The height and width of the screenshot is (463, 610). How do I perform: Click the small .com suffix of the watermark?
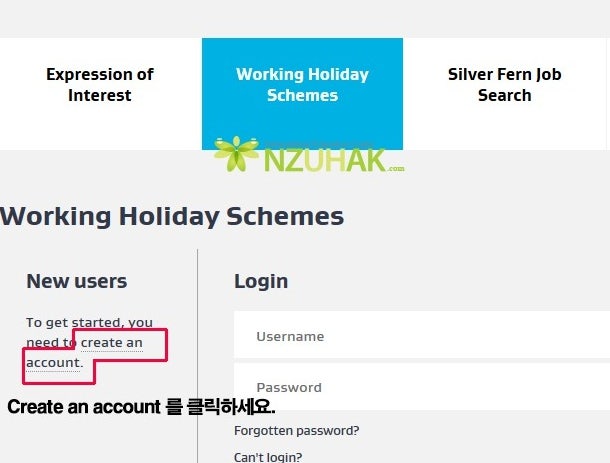[x=396, y=168]
